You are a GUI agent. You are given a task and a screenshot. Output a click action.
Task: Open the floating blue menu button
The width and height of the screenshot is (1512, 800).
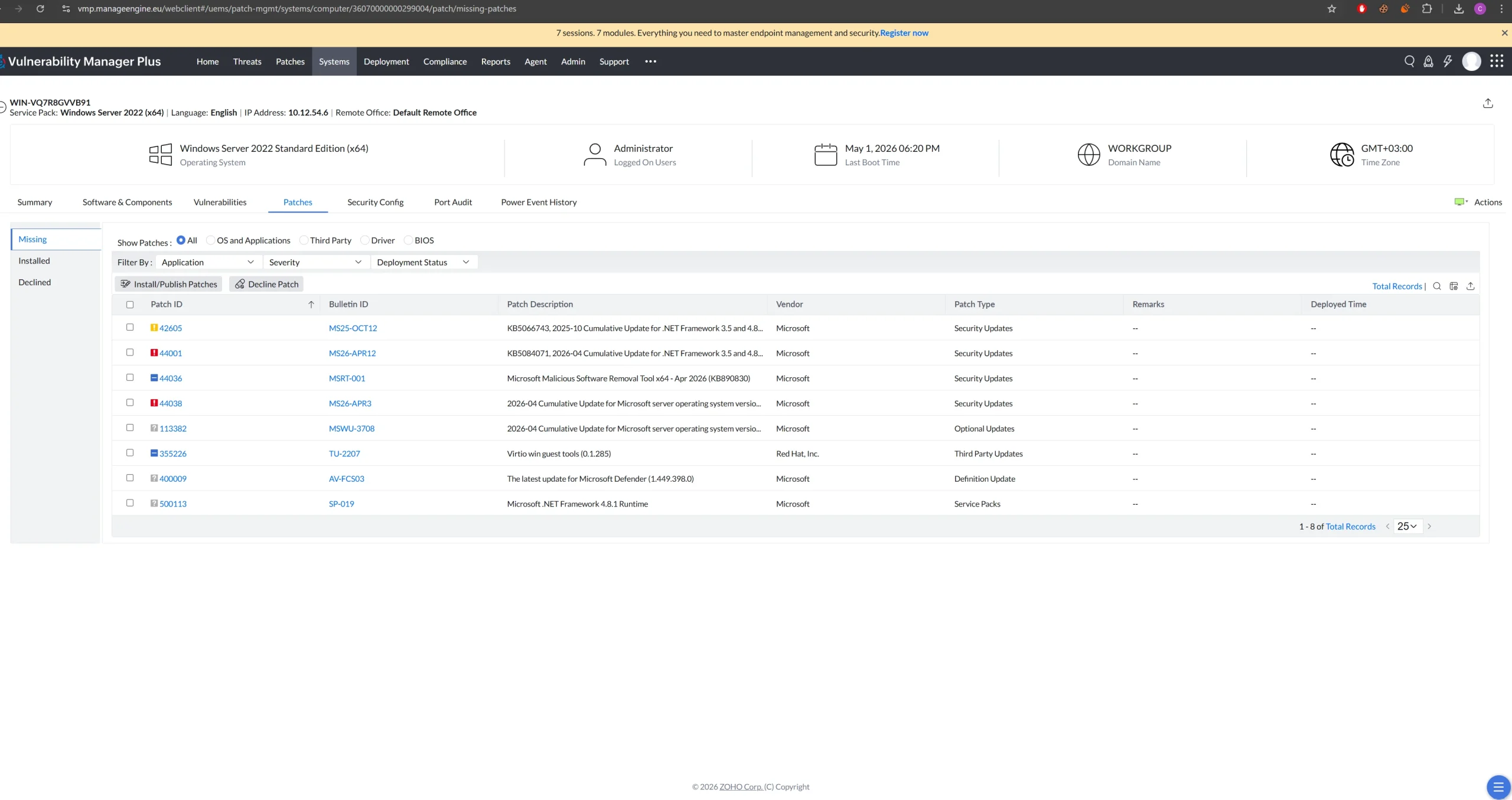[1498, 787]
